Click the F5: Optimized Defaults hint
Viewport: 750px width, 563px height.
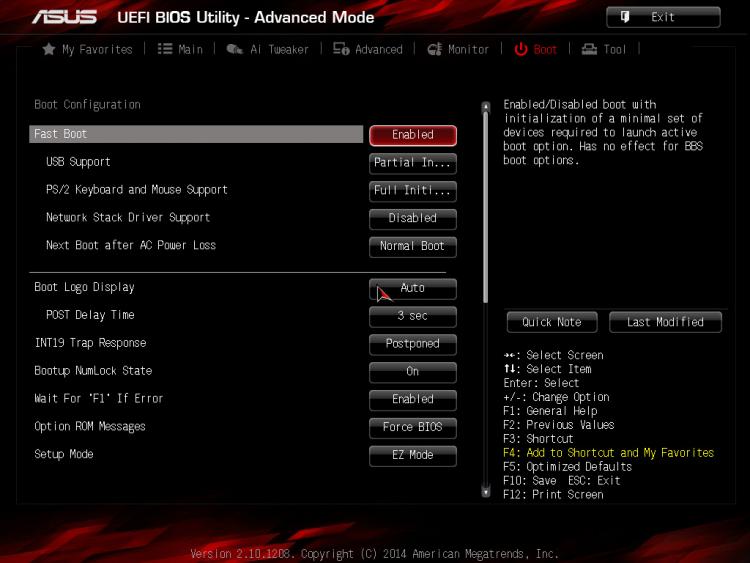click(567, 466)
